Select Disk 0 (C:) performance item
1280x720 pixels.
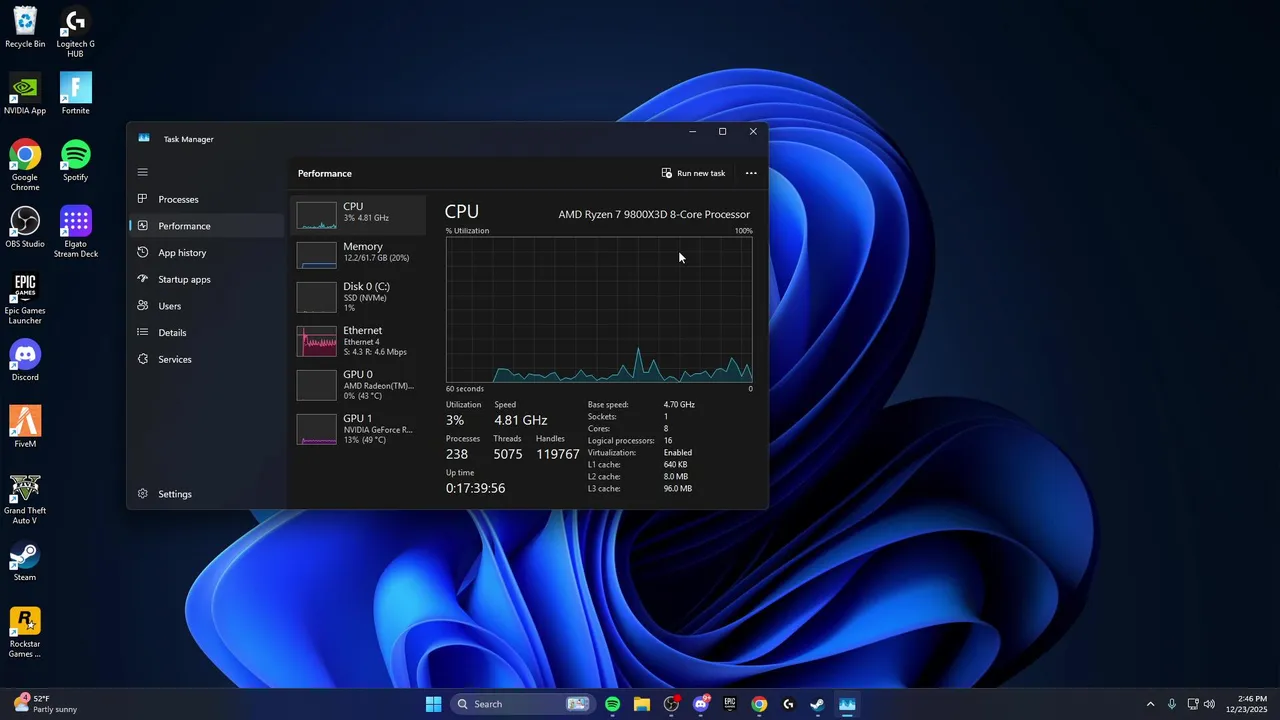pos(358,297)
